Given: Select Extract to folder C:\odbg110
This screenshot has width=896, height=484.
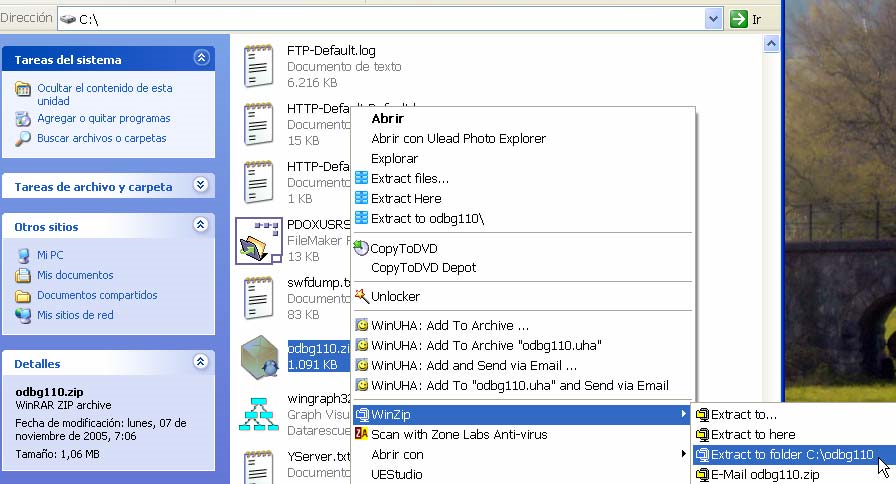Looking at the screenshot, I should click(x=792, y=454).
